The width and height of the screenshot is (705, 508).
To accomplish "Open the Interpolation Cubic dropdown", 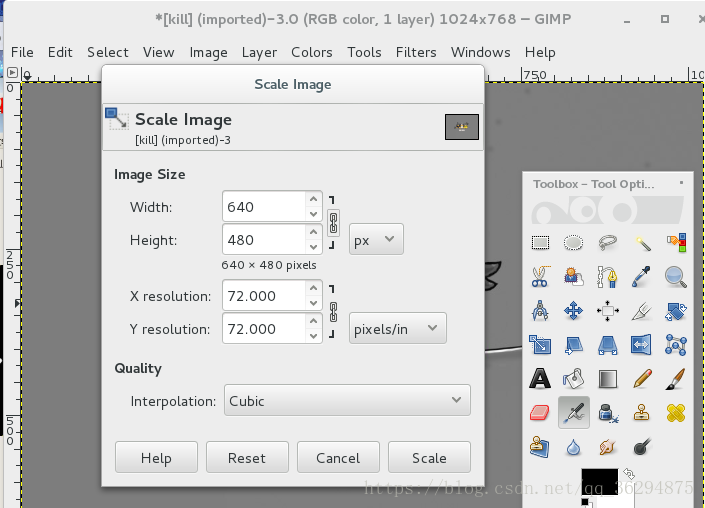I will click(347, 400).
